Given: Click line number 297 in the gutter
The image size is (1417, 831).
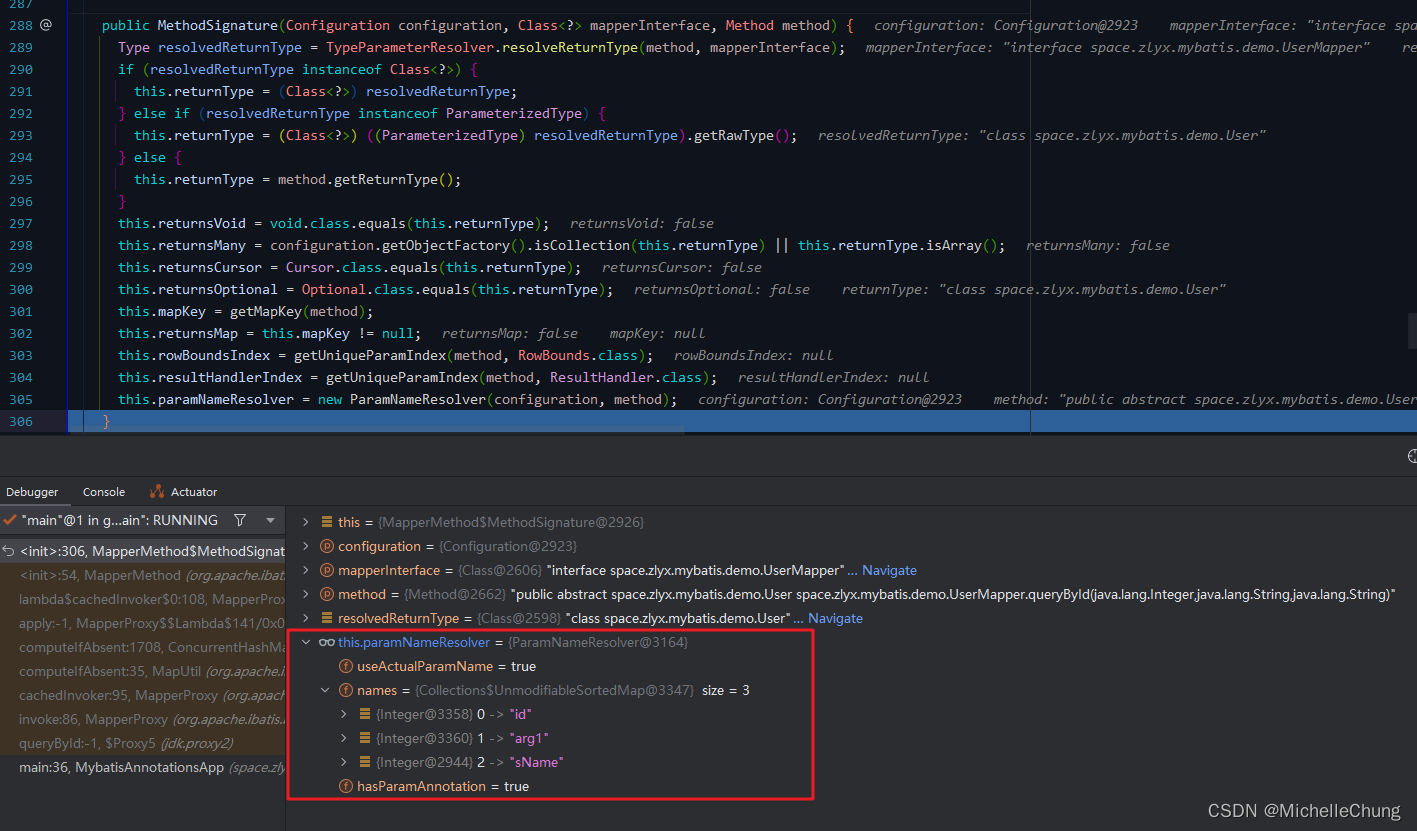Looking at the screenshot, I should coord(20,223).
